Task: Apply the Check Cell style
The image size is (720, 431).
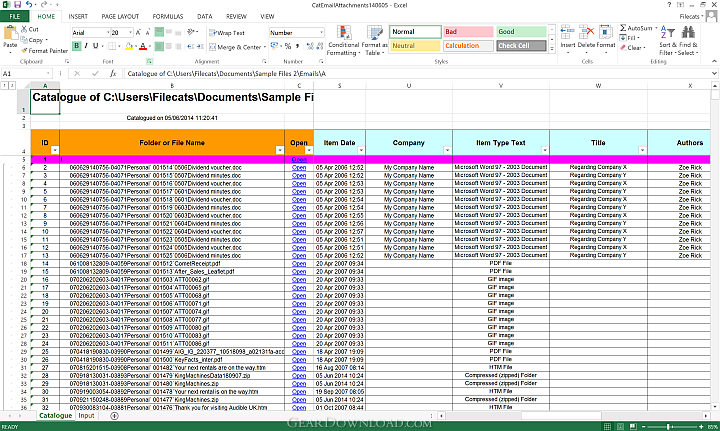Action: pyautogui.click(x=521, y=45)
